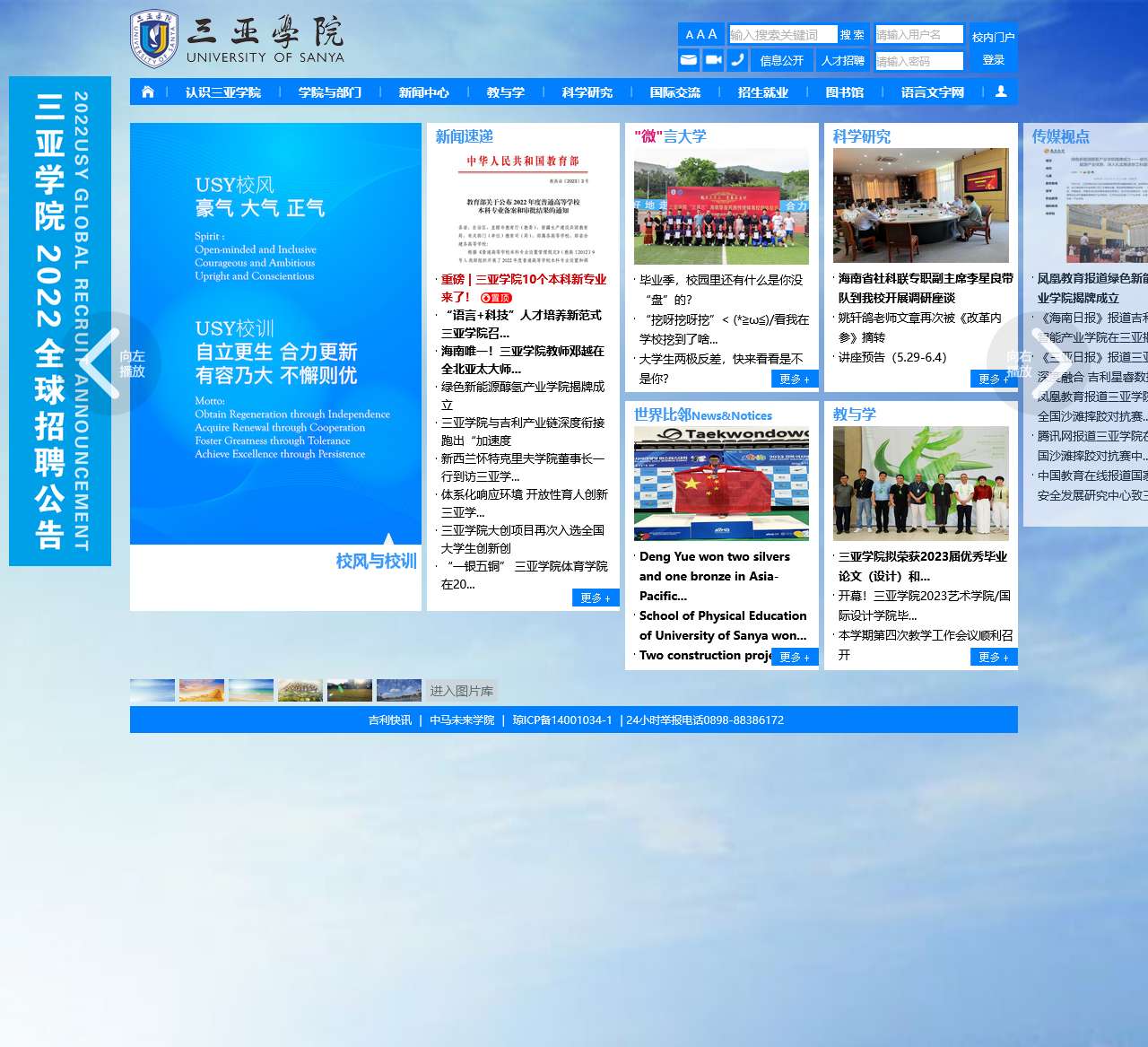Open the 信息公开 page
The width and height of the screenshot is (1148, 1047).
[782, 60]
